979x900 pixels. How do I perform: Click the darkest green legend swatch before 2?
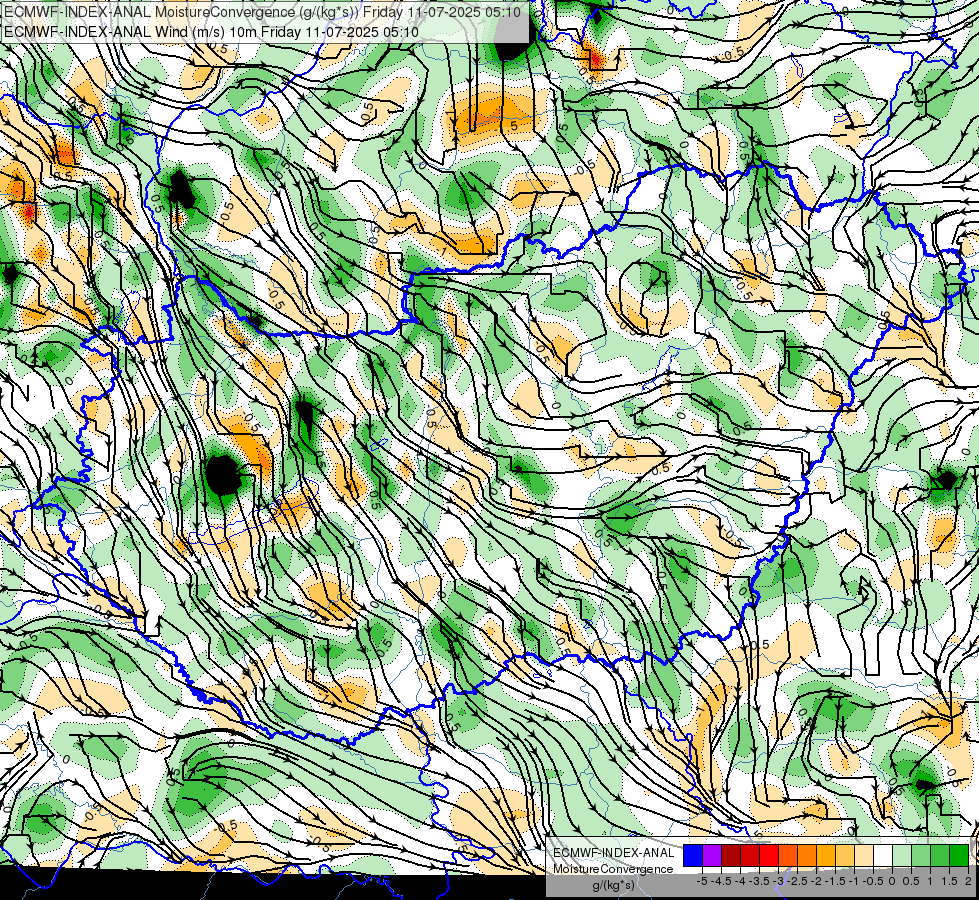(x=959, y=855)
